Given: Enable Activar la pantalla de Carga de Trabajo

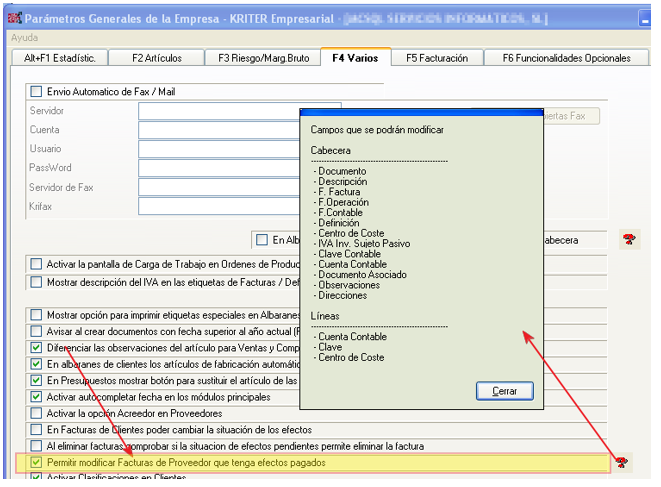Looking at the screenshot, I should (x=38, y=264).
